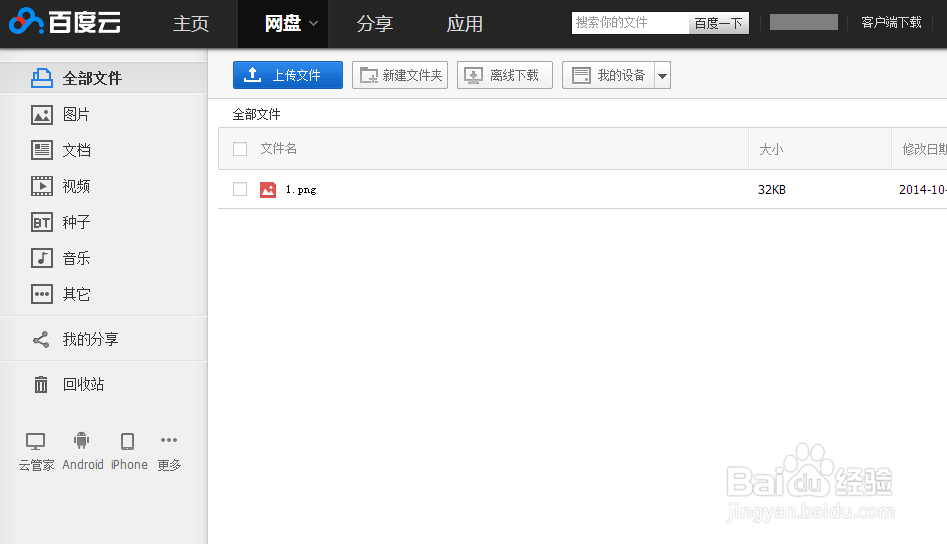Check the box for 1.png
Image resolution: width=947 pixels, height=544 pixels.
(x=240, y=189)
